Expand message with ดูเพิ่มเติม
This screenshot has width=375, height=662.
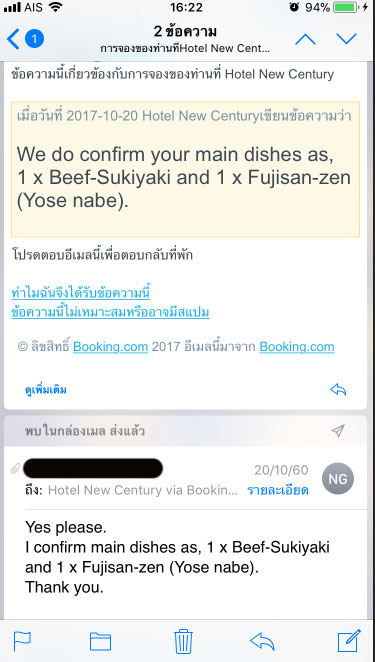click(x=46, y=390)
